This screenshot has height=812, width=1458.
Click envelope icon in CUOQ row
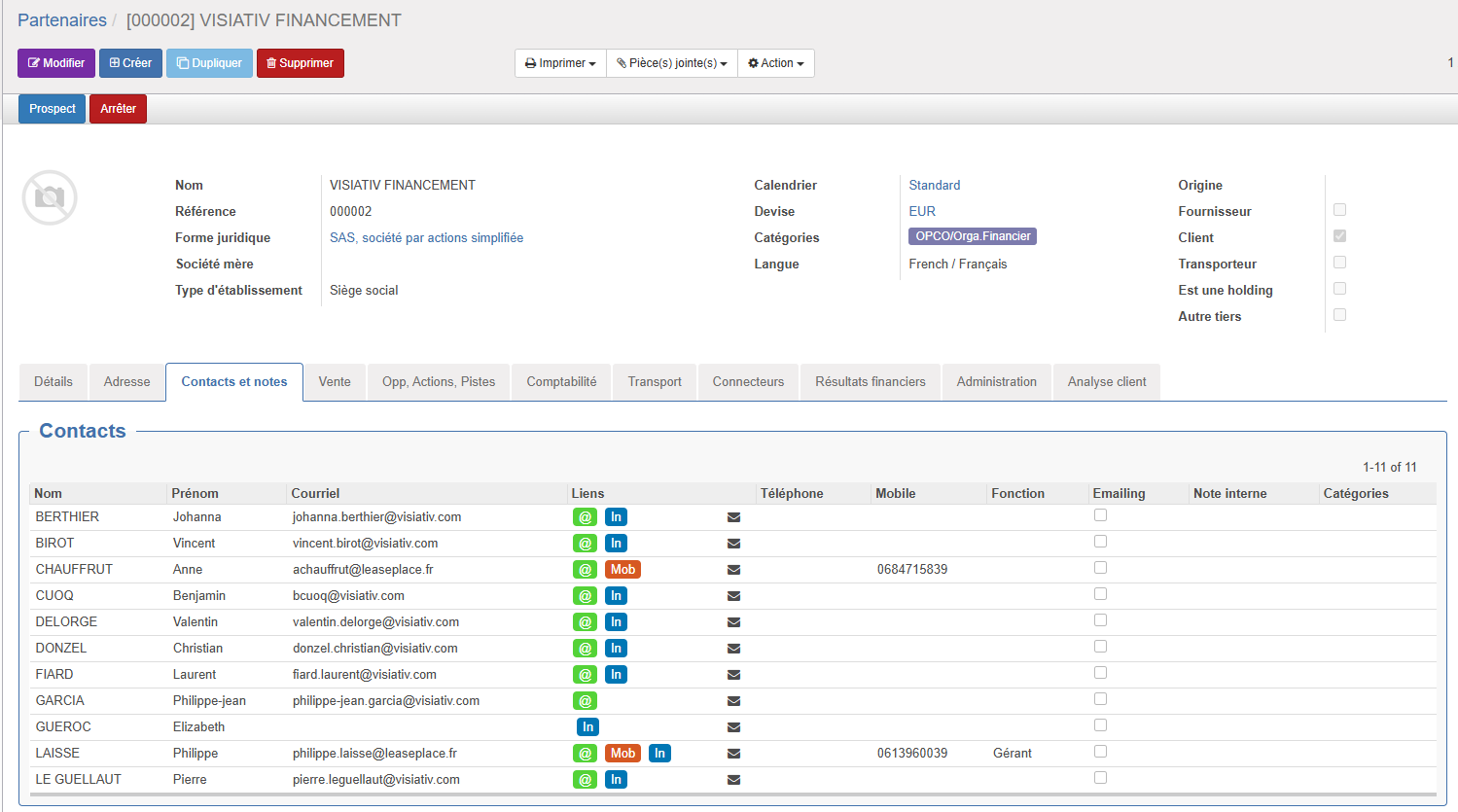[733, 596]
